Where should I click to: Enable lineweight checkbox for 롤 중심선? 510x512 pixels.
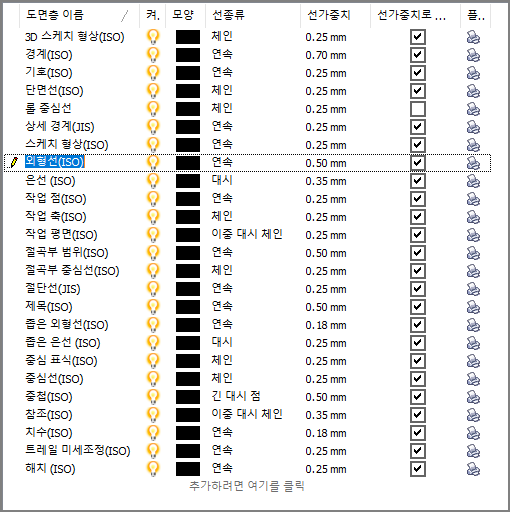coord(418,109)
